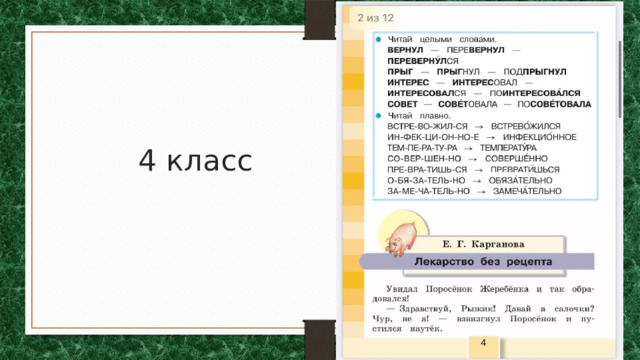The height and width of the screenshot is (360, 640).
Task: Click the word 'ОБЯЗАТЕЛЬНО'
Action: pyautogui.click(x=520, y=180)
